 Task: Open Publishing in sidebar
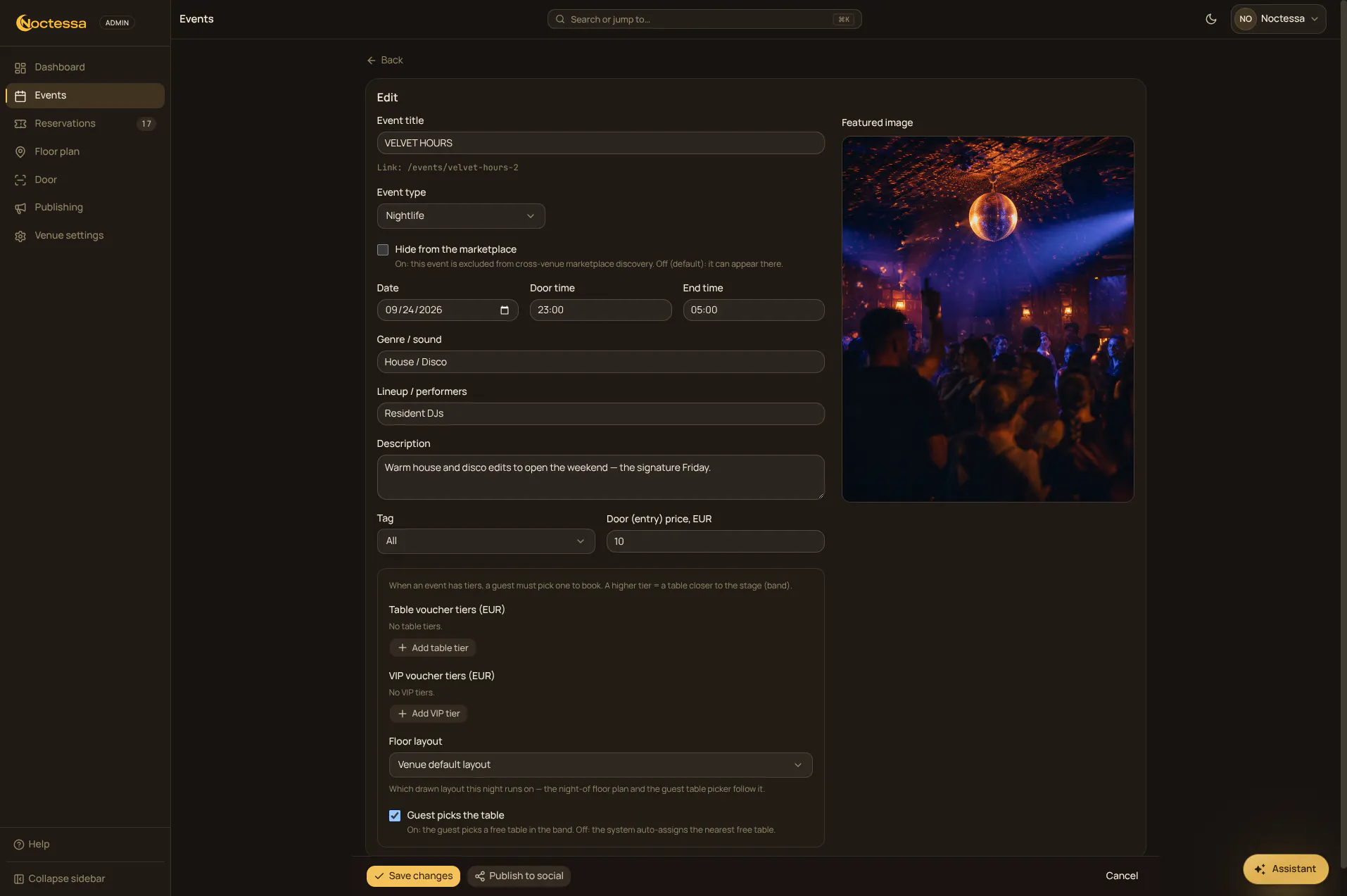click(85, 208)
